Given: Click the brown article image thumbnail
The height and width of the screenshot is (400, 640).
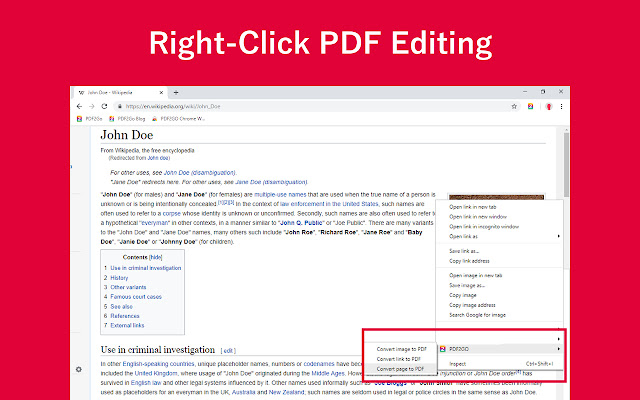Looking at the screenshot, I should tap(496, 197).
